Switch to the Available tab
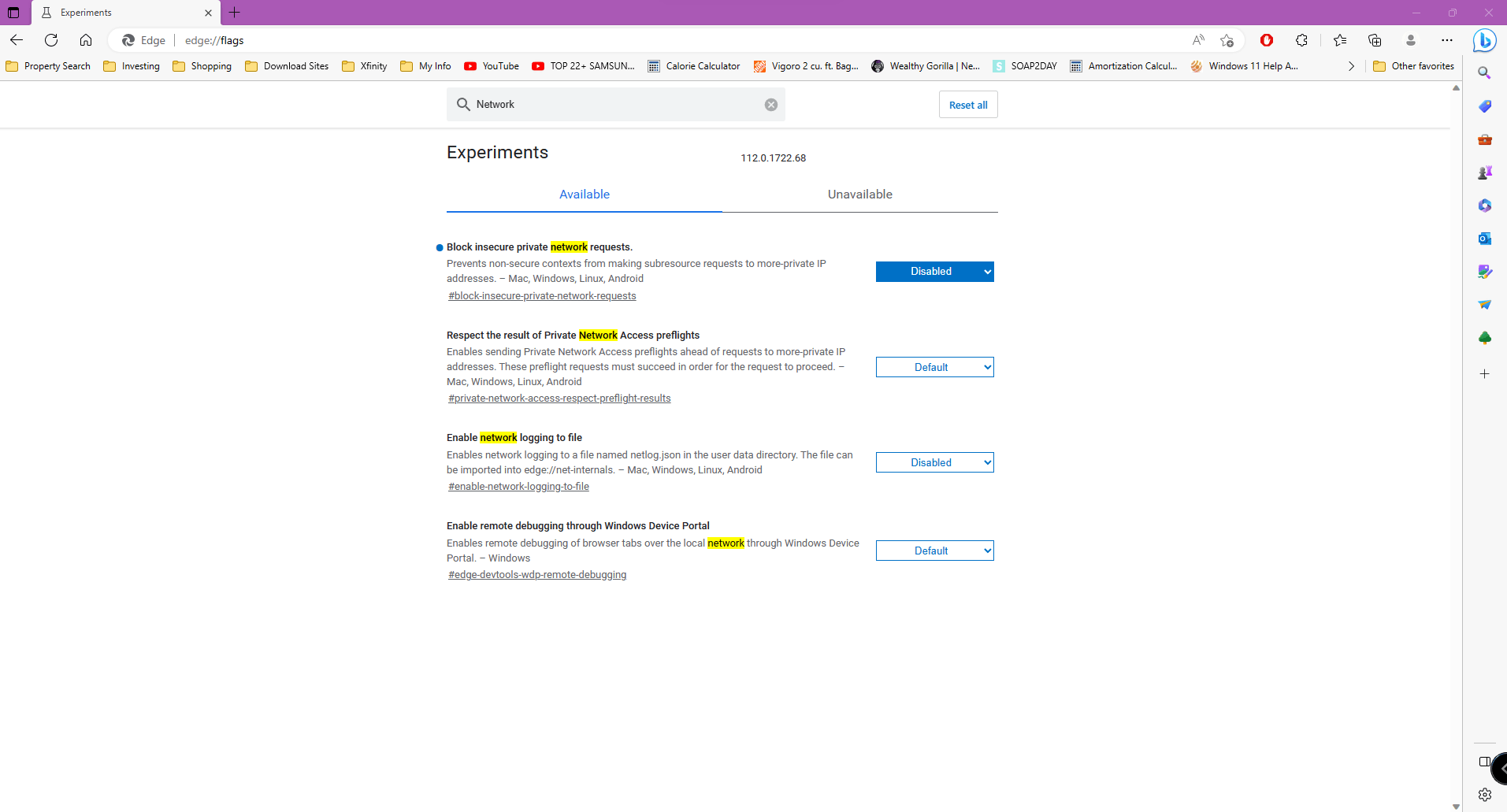Viewport: 1507px width, 812px height. click(585, 195)
